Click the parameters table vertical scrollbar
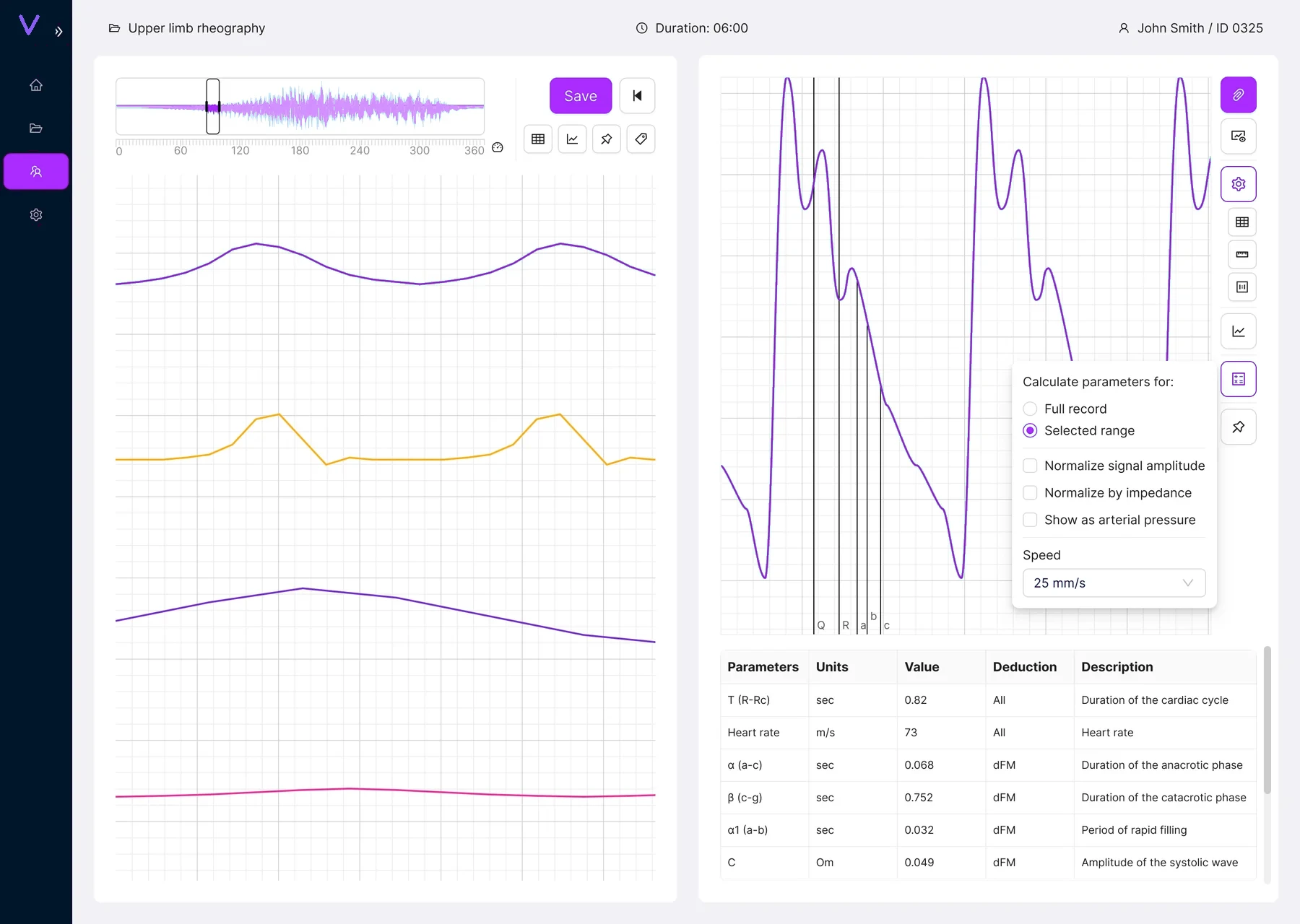 click(x=1267, y=720)
